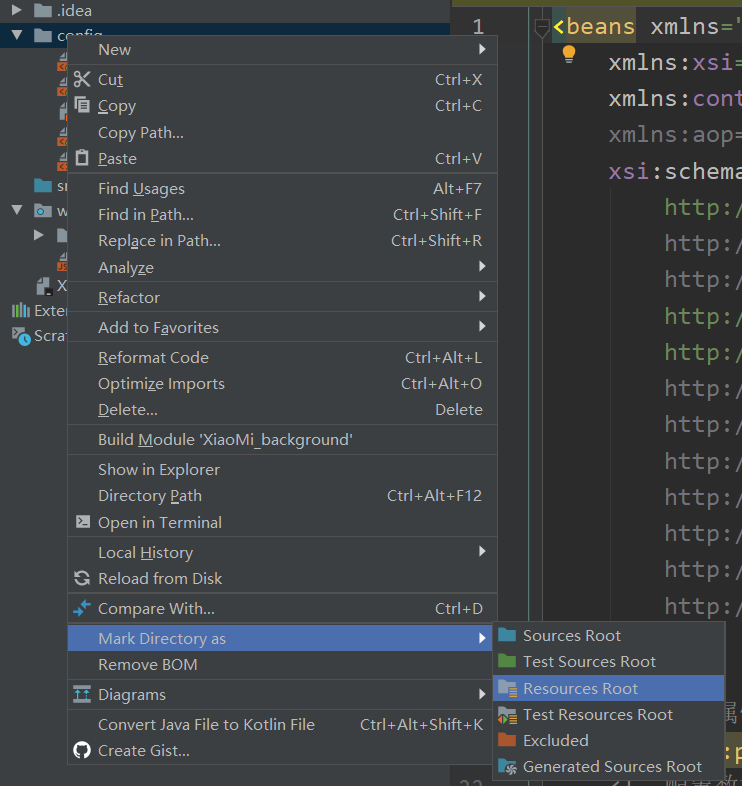Mark directory as Generated Sources Root

click(609, 766)
